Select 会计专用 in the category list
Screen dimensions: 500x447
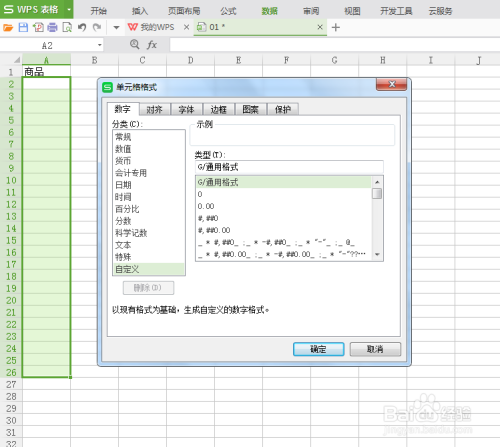[x=149, y=173]
